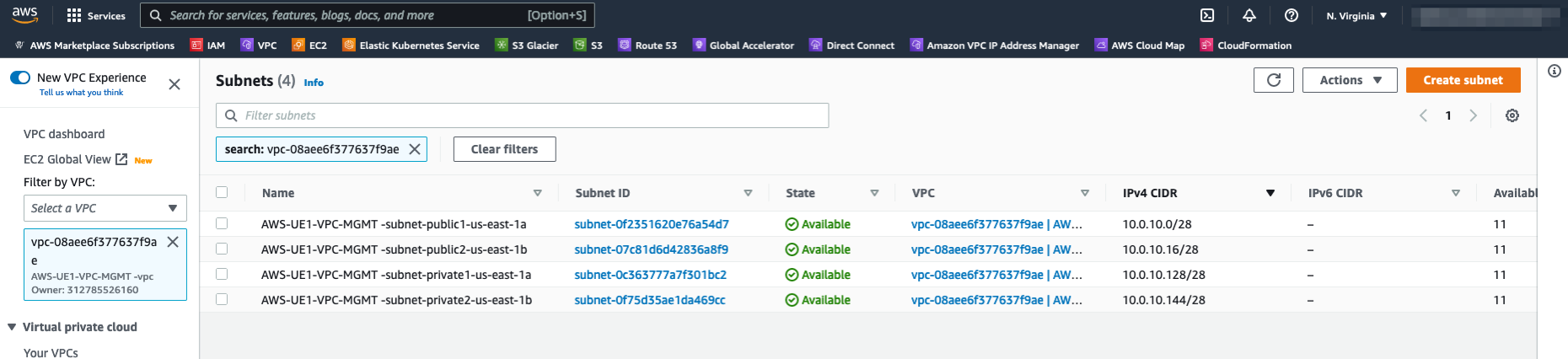Open AWS Marketplace Subscriptions shortcut

(x=94, y=46)
